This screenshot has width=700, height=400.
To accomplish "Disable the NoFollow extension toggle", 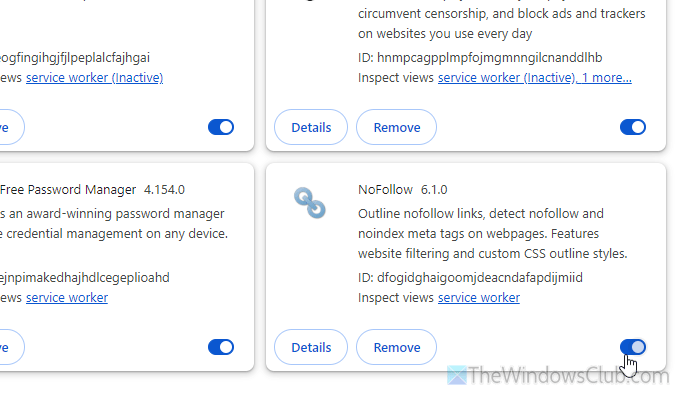I will coord(633,347).
